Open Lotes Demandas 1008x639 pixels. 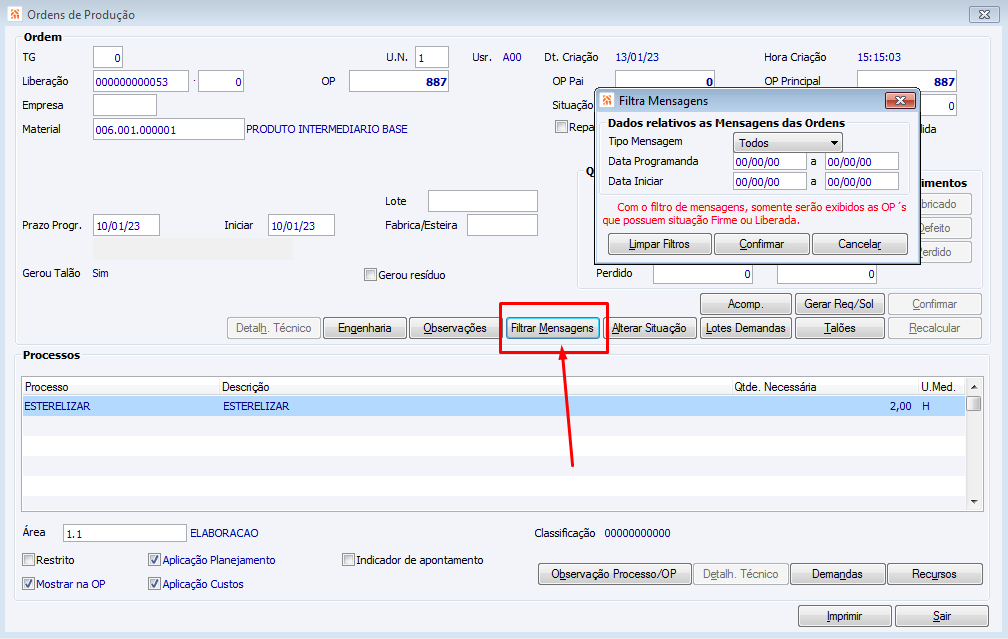click(x=746, y=328)
